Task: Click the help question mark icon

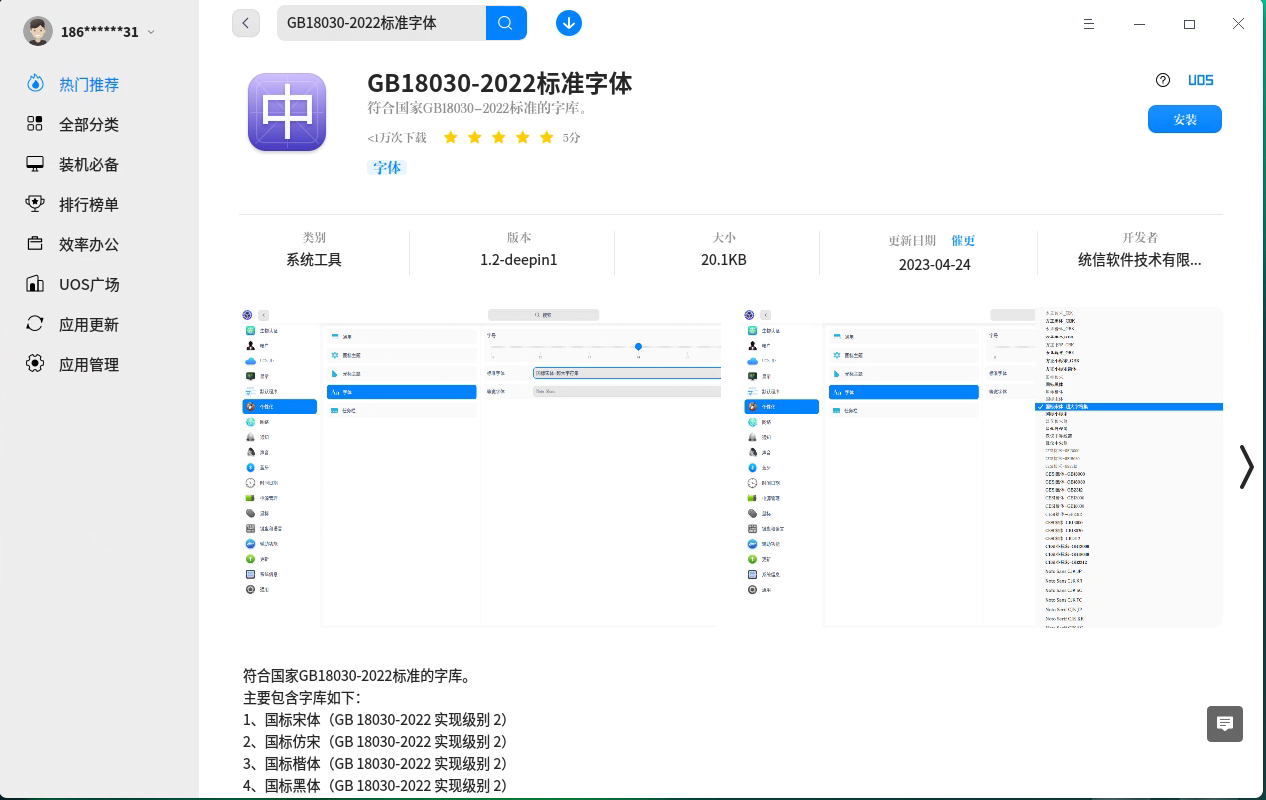Action: (1163, 80)
